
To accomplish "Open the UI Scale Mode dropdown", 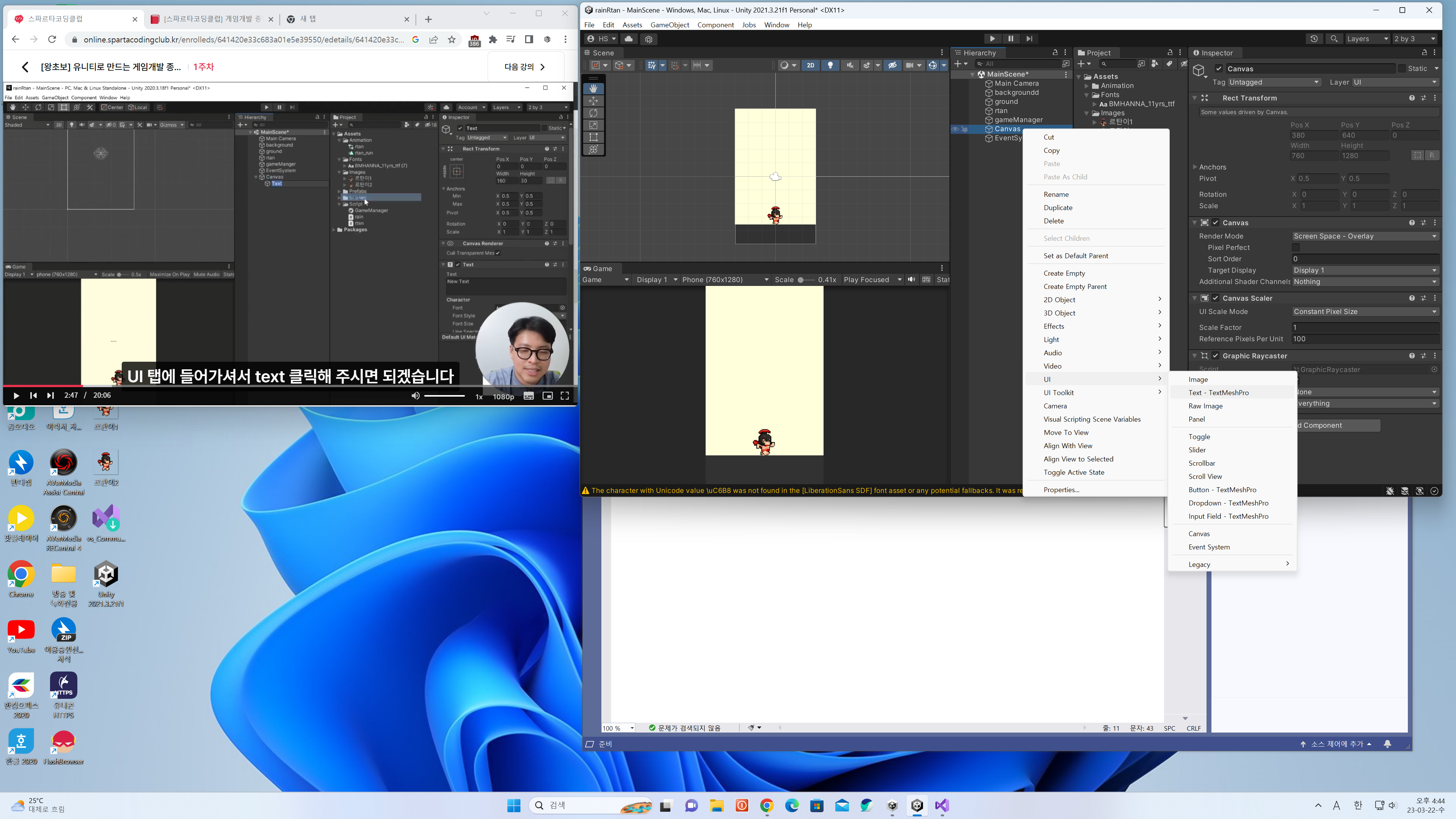I will pos(1365,312).
